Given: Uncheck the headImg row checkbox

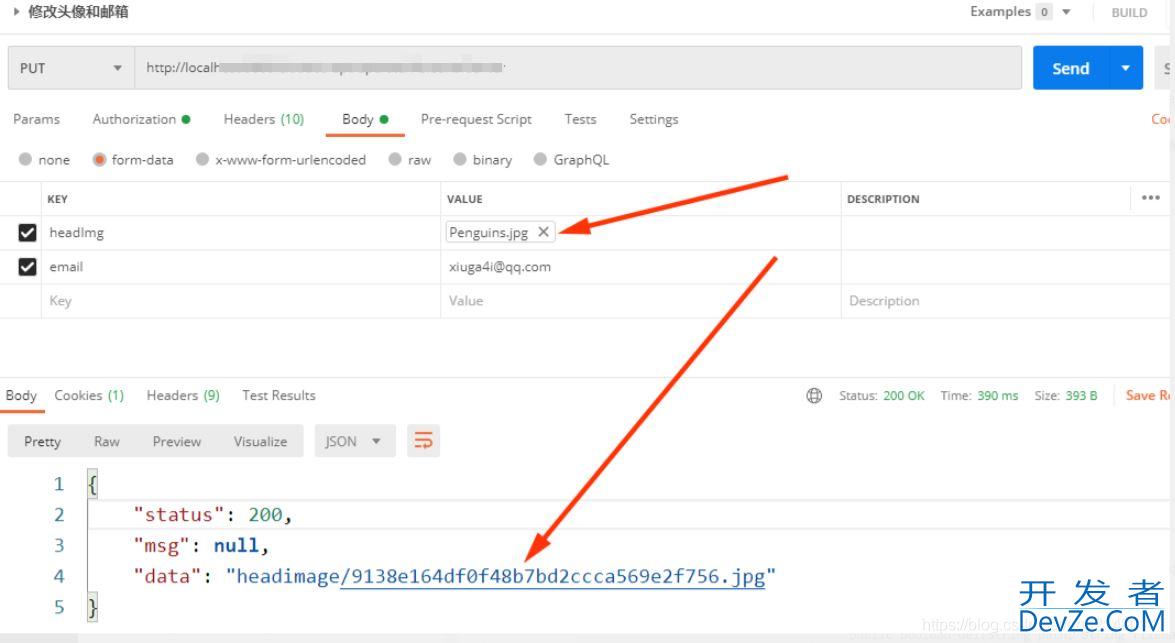Looking at the screenshot, I should pos(27,233).
